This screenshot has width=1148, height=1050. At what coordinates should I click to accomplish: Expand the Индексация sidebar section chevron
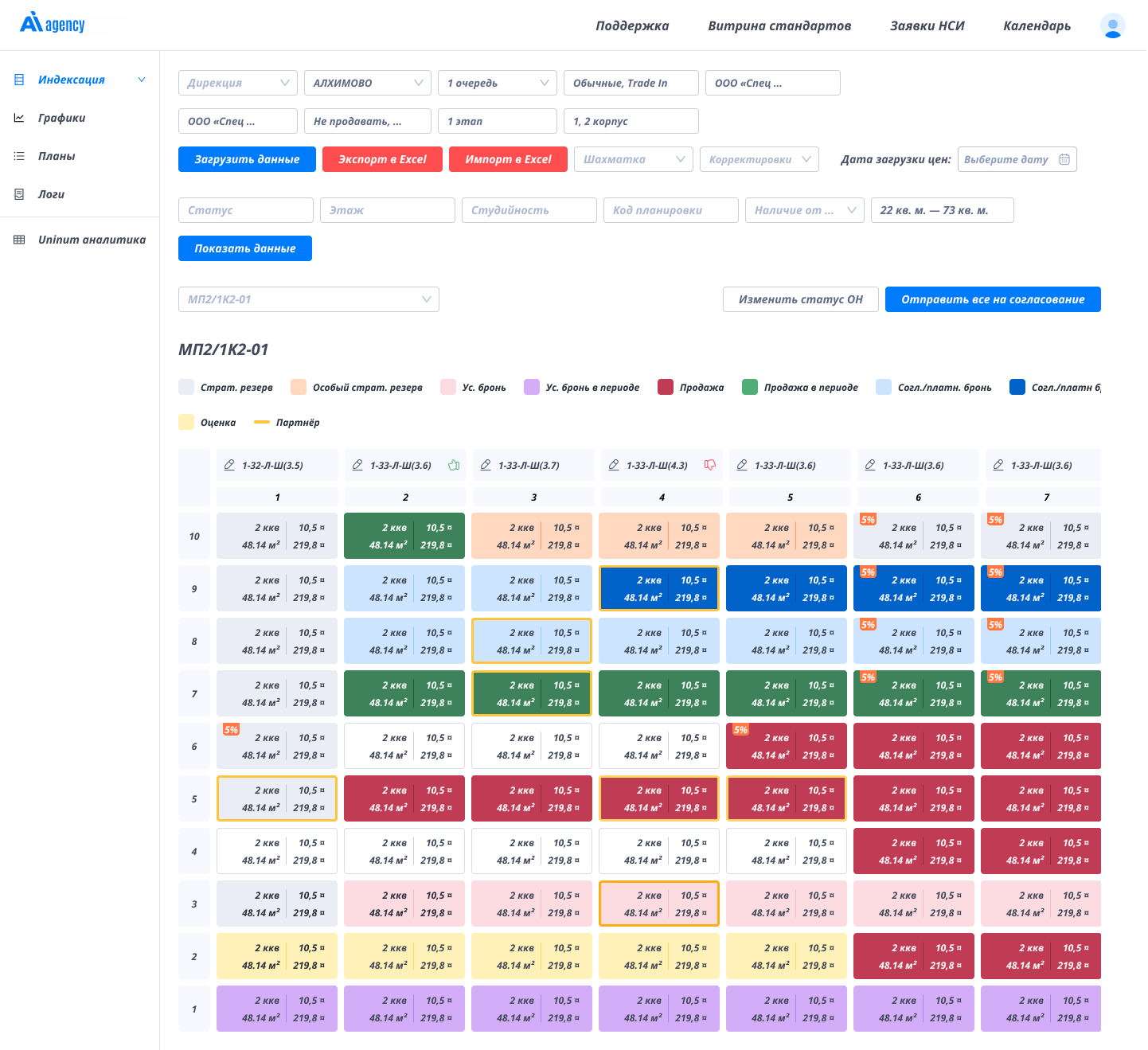click(x=142, y=80)
